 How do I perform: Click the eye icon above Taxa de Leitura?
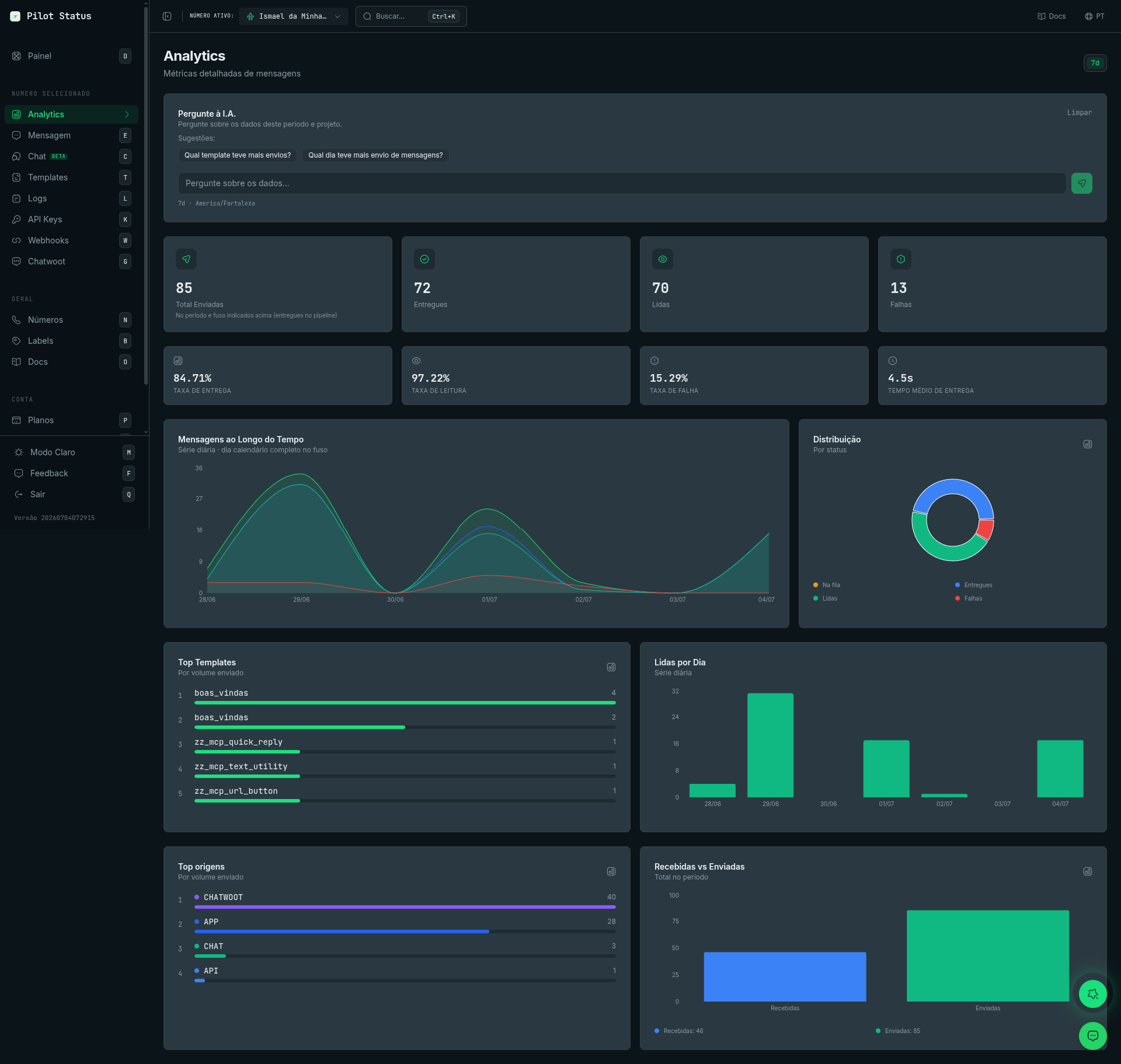tap(416, 361)
